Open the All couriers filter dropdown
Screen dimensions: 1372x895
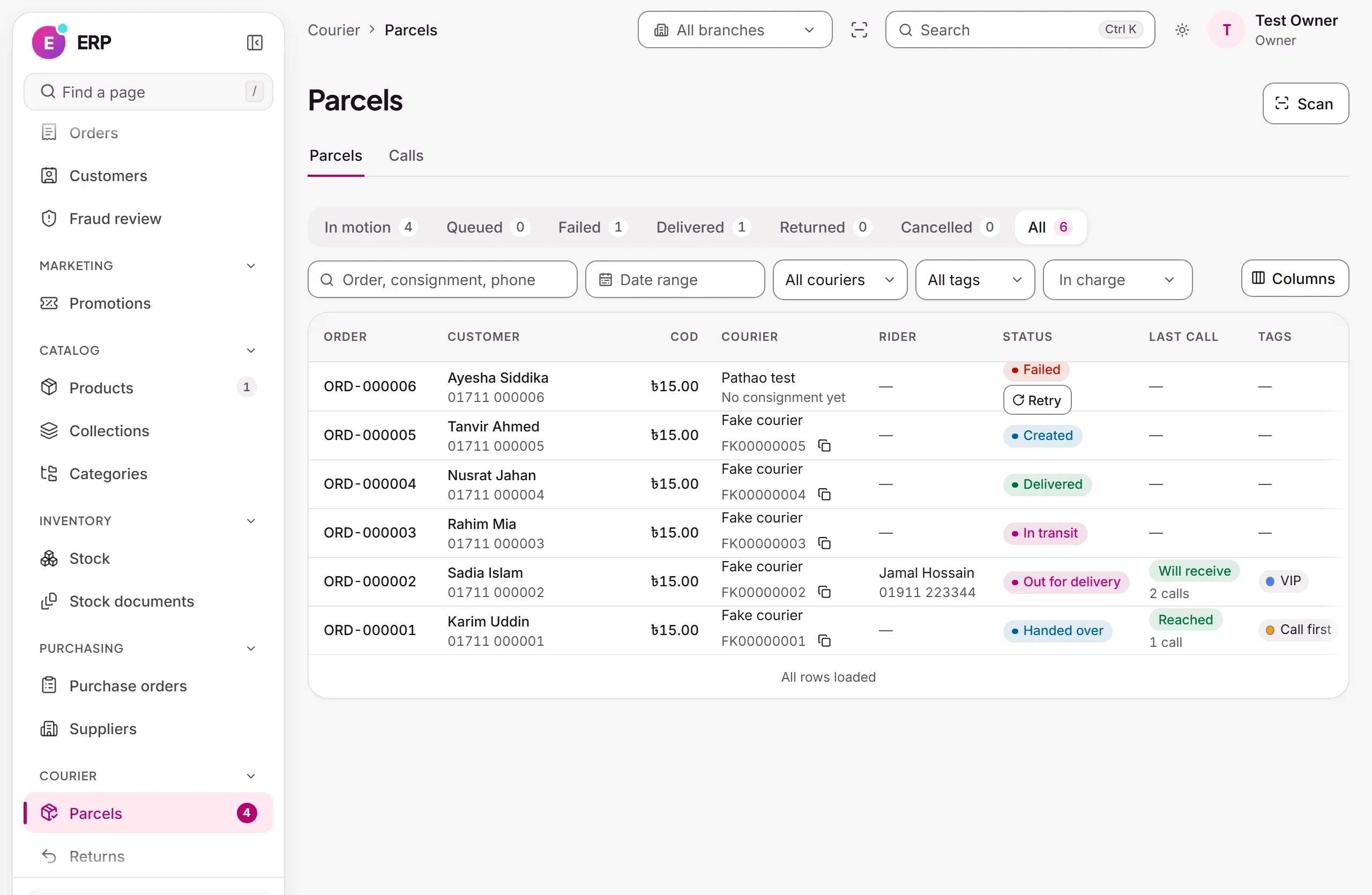[839, 280]
